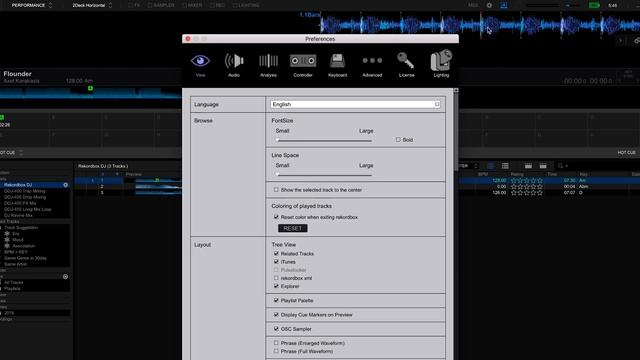Click the search magnifier icon in browser
Screen dimensions: 640x360
[560, 166]
